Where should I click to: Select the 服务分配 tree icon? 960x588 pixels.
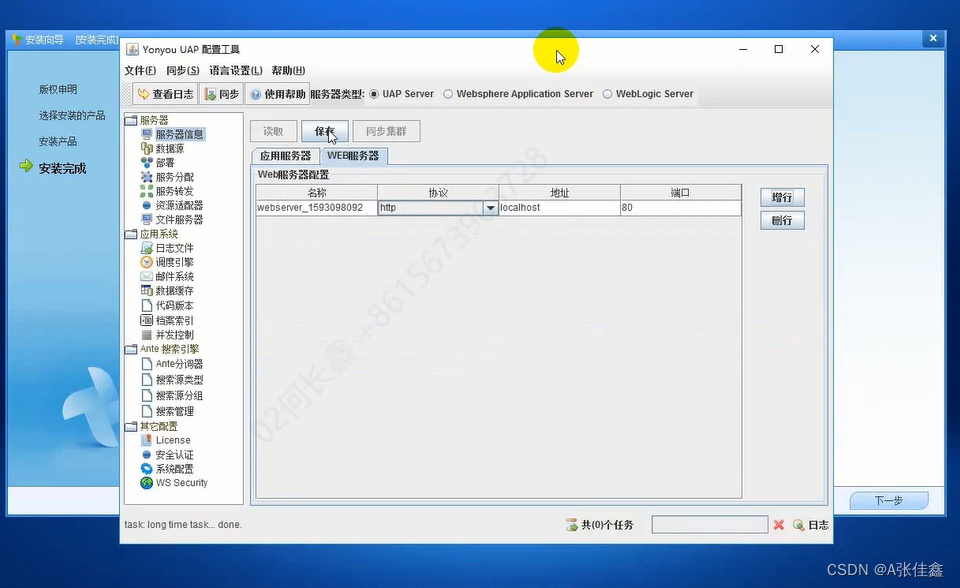146,177
